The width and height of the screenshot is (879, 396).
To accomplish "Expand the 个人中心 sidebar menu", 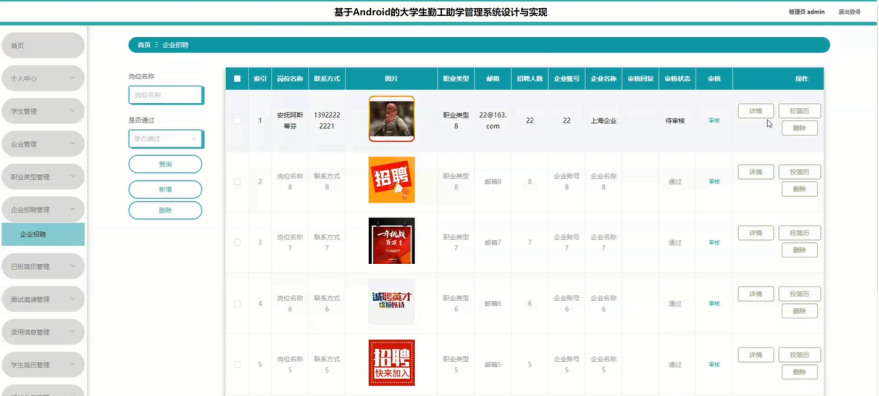I will click(43, 79).
